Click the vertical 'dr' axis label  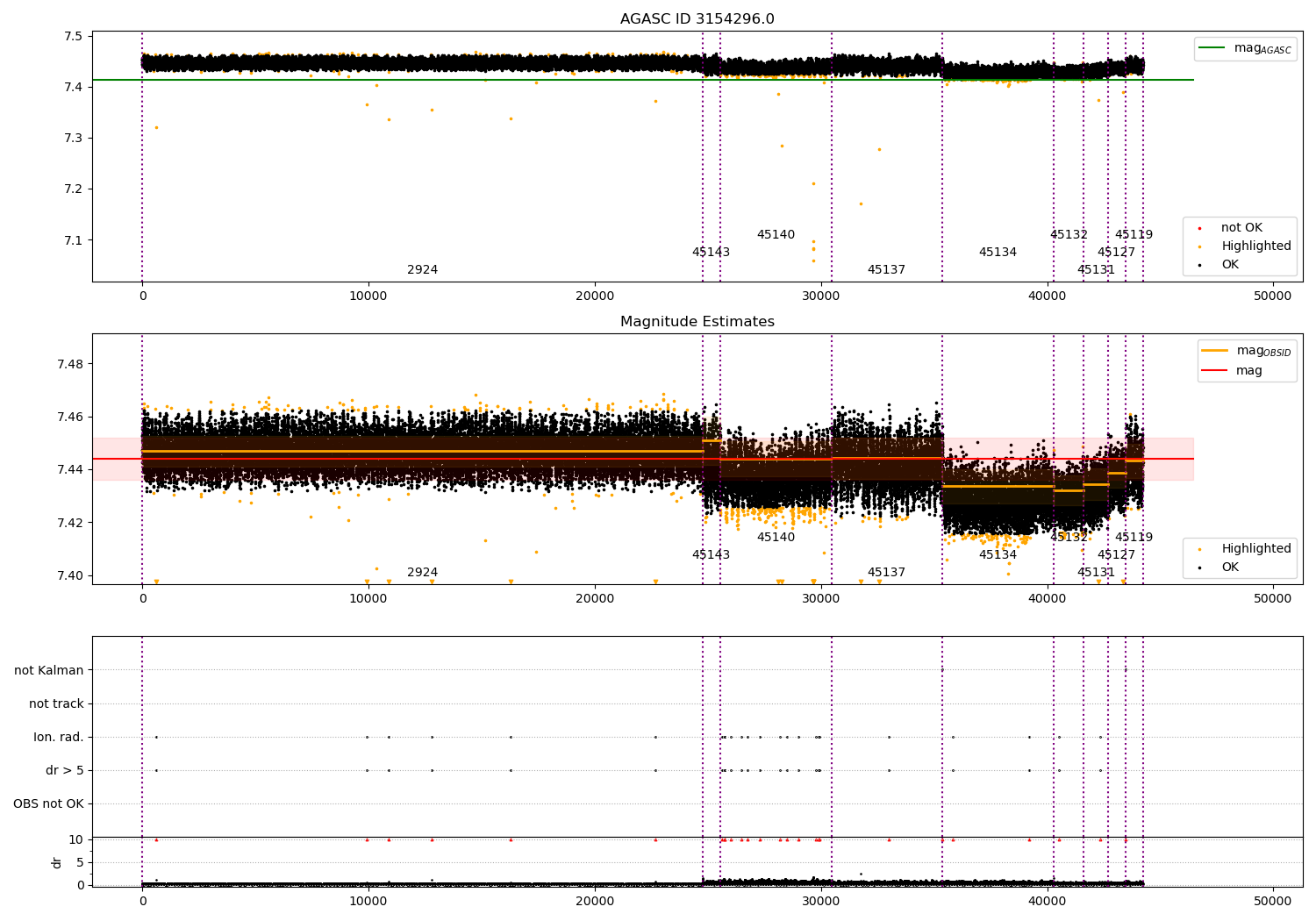pyautogui.click(x=57, y=862)
